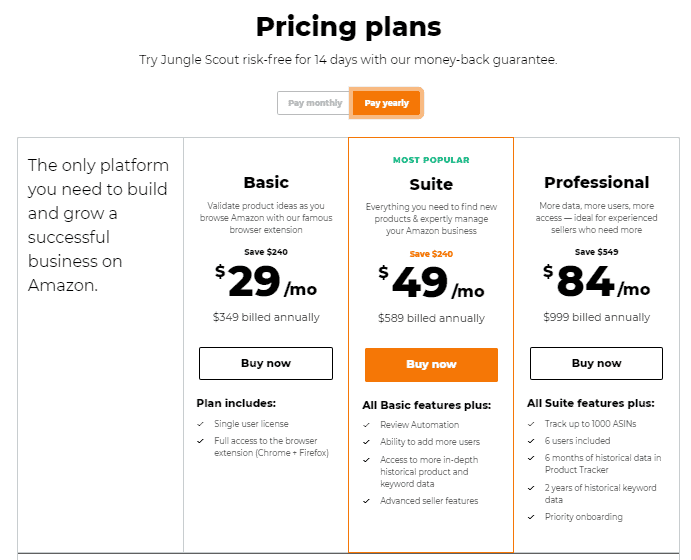Select the Suite plan heading
The width and height of the screenshot is (691, 560).
pos(431,184)
